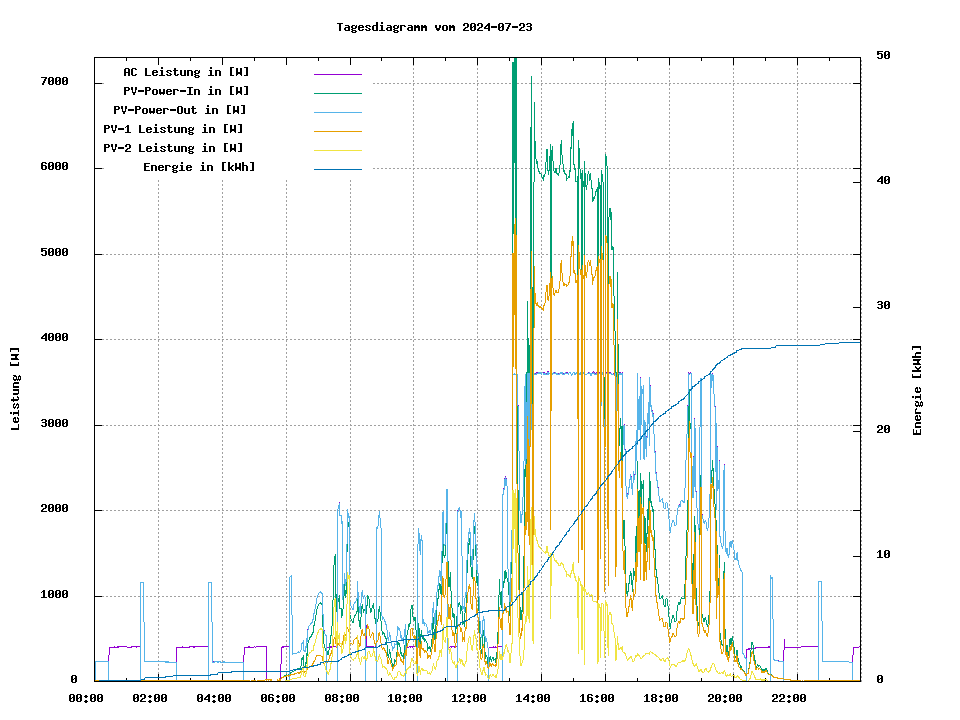Click the 4000 tick label on power axis

54,339
